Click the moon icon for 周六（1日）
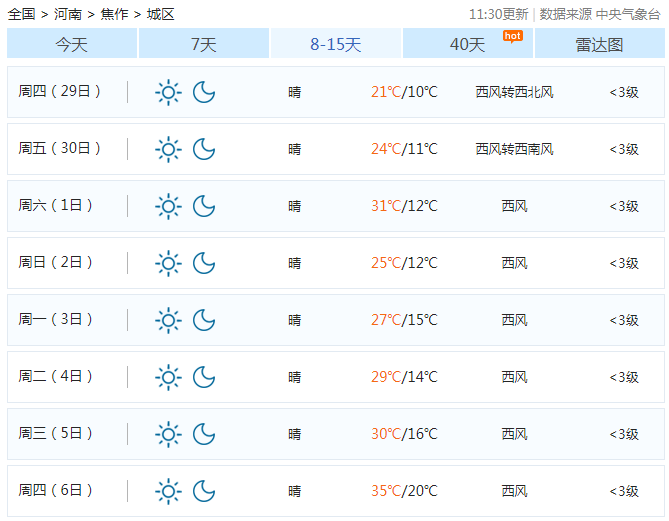Screen dimensions: 669x521 click(204, 207)
